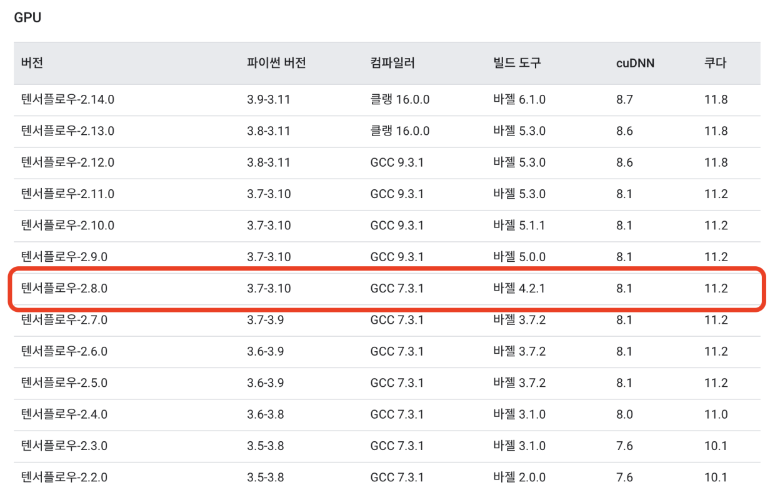
Task: Click Python 3.7-3.9 version cell
Action: tap(266, 319)
